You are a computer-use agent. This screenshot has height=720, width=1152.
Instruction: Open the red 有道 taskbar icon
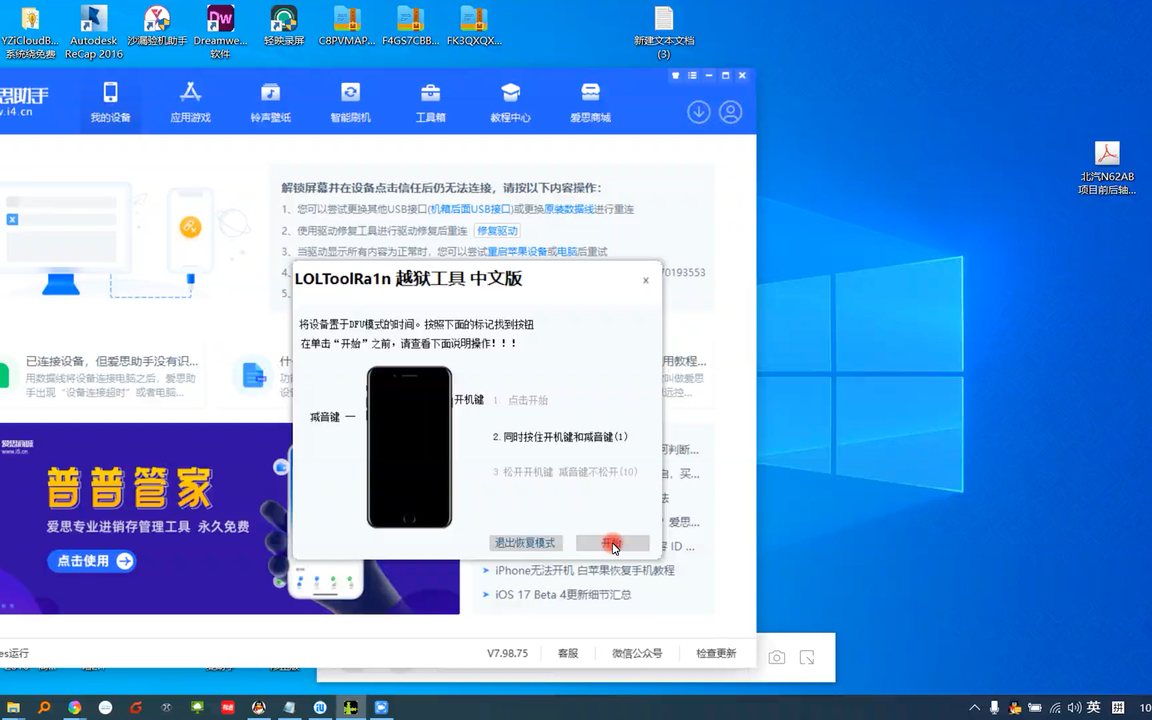click(x=228, y=708)
